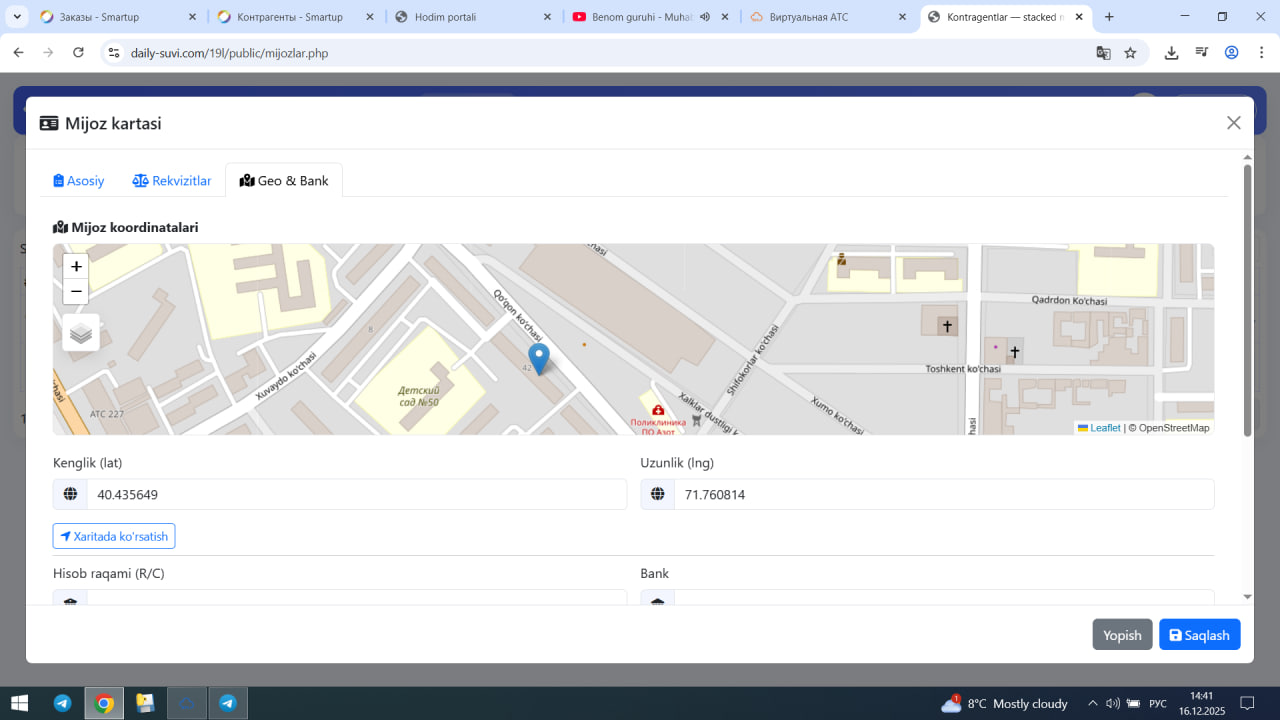Open the tab search dropdown arrow
Screen dimensions: 1280x720
click(x=17, y=17)
